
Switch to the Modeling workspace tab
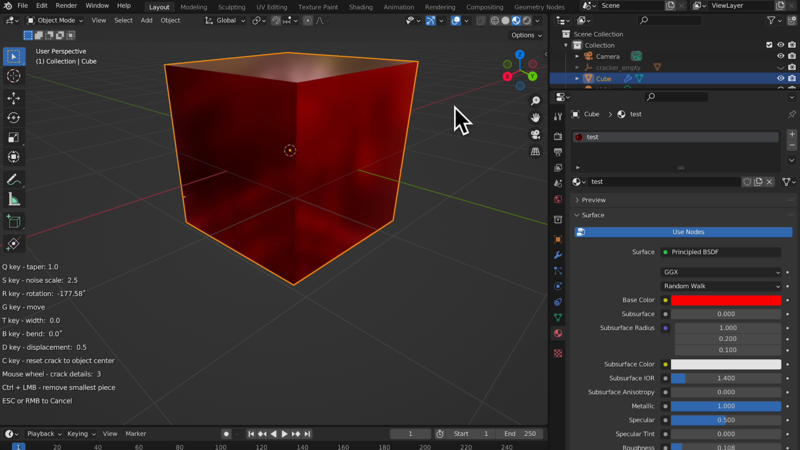193,7
